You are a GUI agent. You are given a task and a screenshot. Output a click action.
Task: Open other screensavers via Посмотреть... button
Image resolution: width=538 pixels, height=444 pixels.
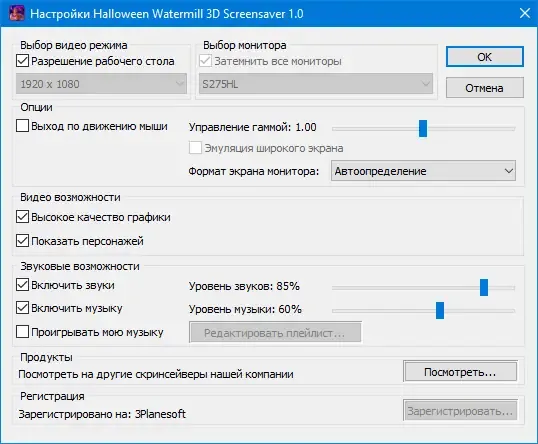click(460, 372)
